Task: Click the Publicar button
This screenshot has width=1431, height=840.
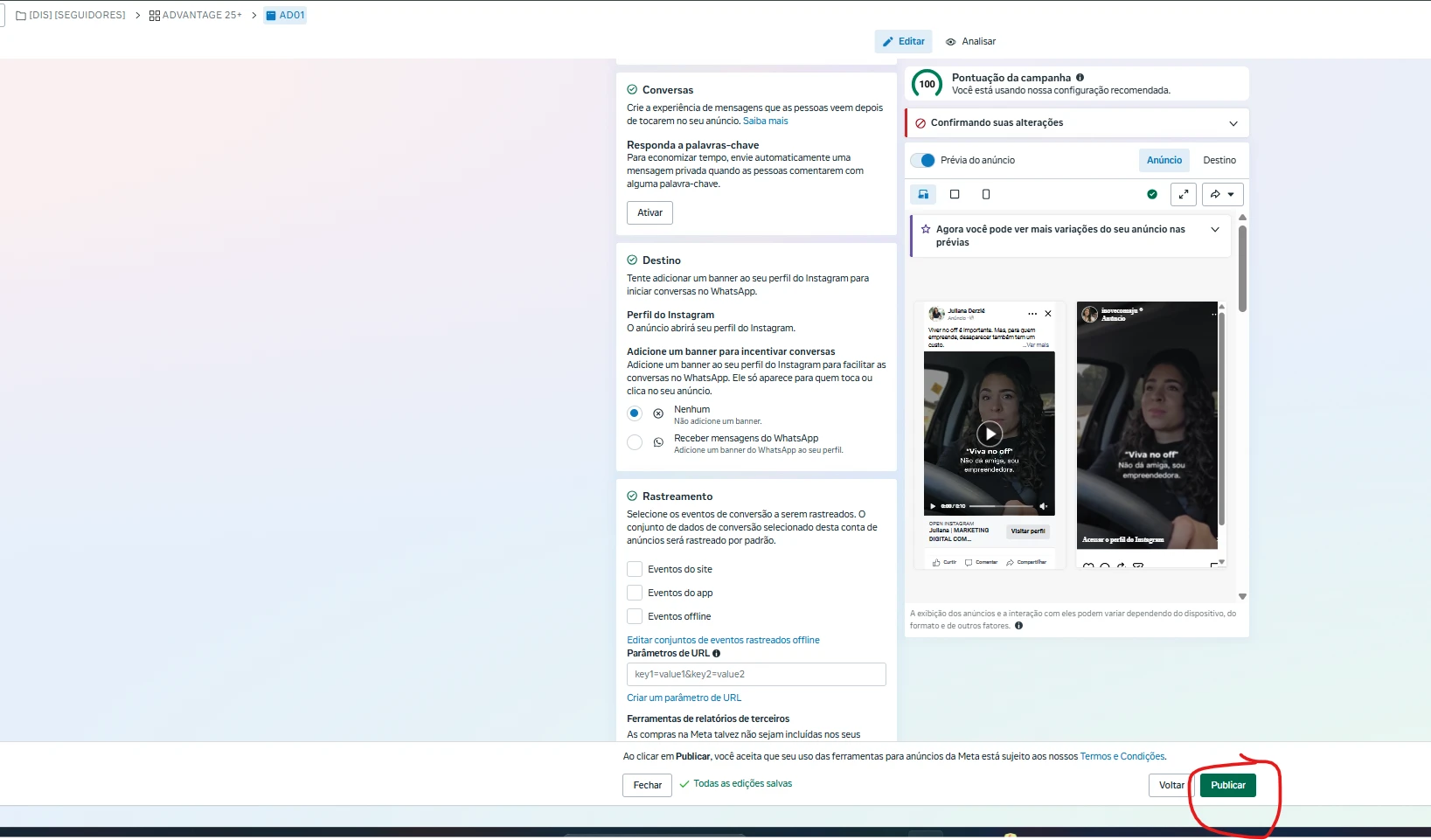Action: point(1228,785)
